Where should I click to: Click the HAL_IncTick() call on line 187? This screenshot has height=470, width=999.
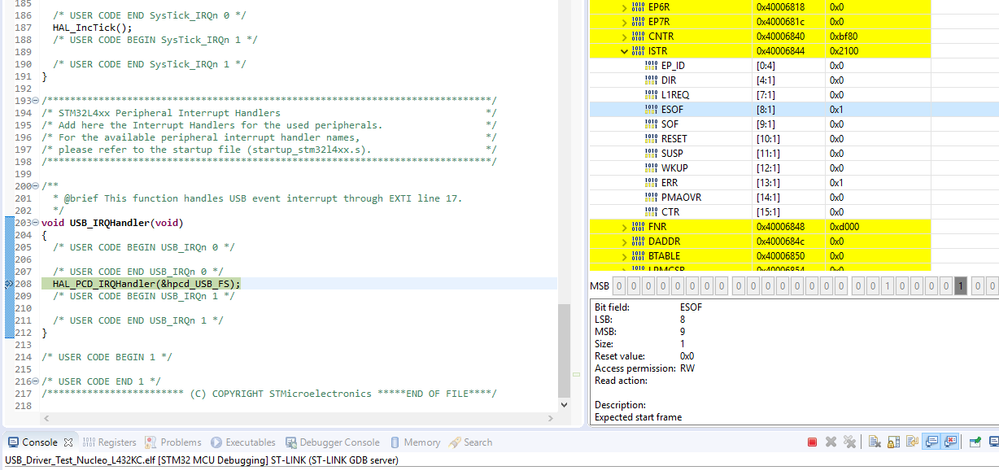[x=92, y=27]
